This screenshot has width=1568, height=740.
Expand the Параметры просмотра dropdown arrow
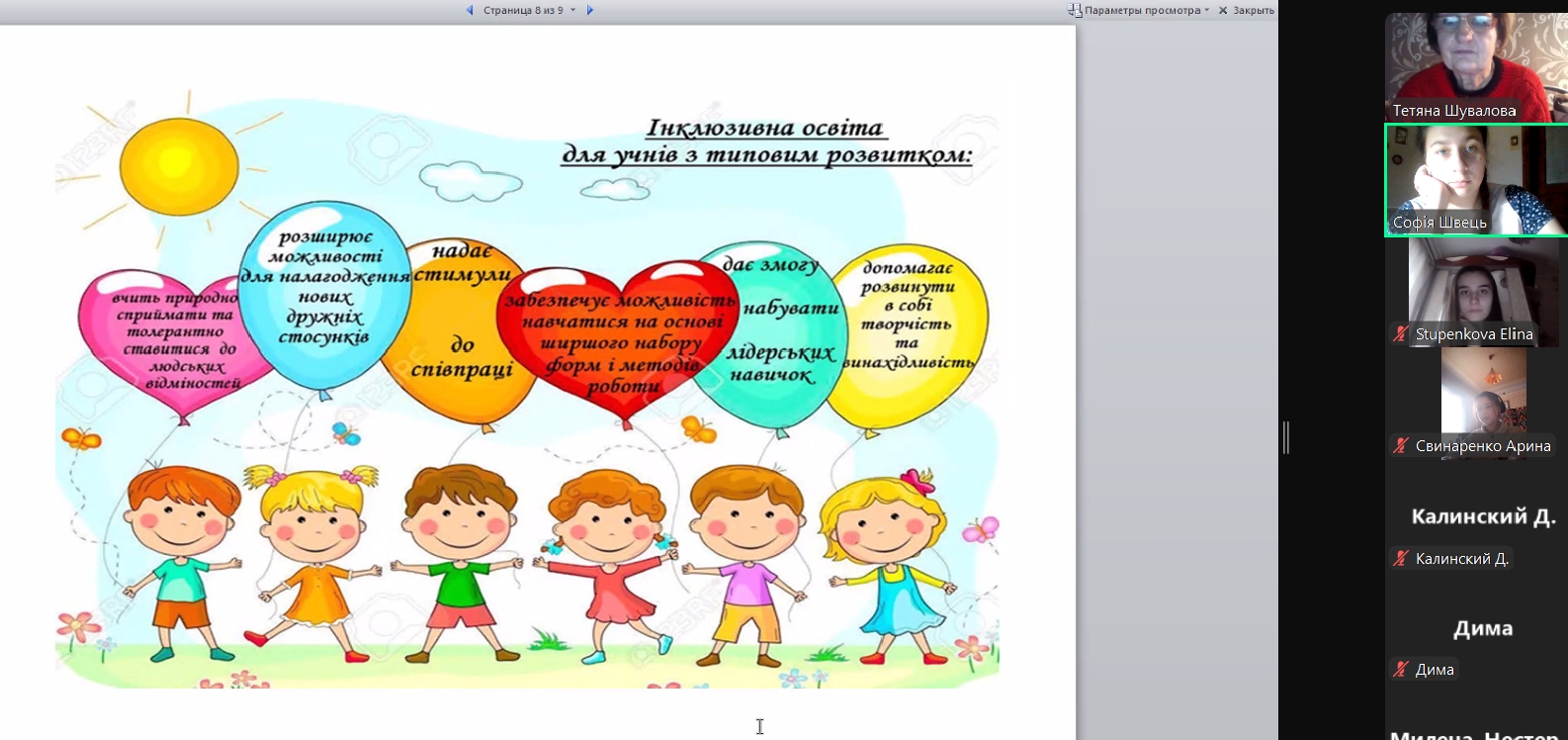pyautogui.click(x=1206, y=10)
